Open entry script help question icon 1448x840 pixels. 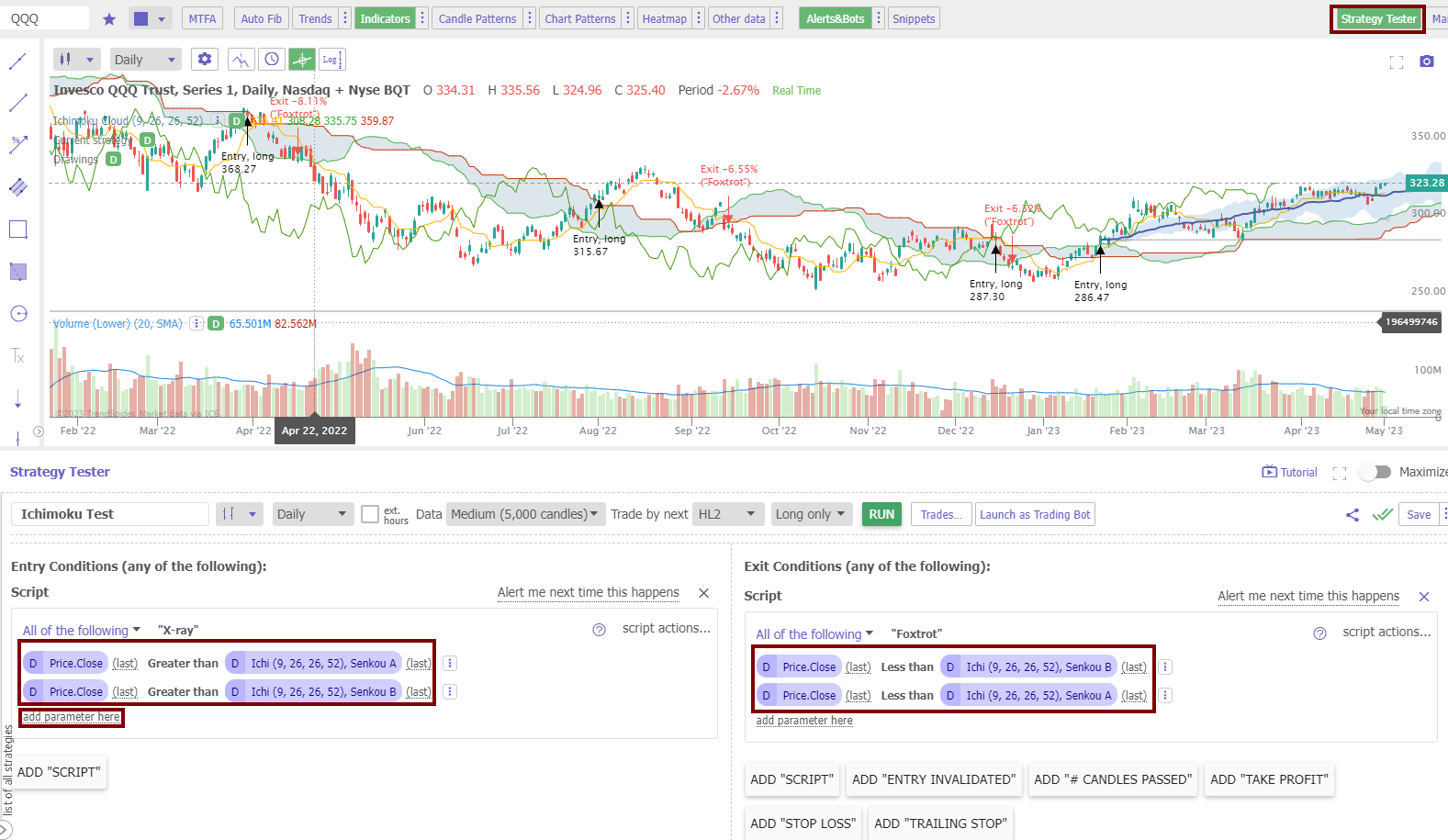599,630
